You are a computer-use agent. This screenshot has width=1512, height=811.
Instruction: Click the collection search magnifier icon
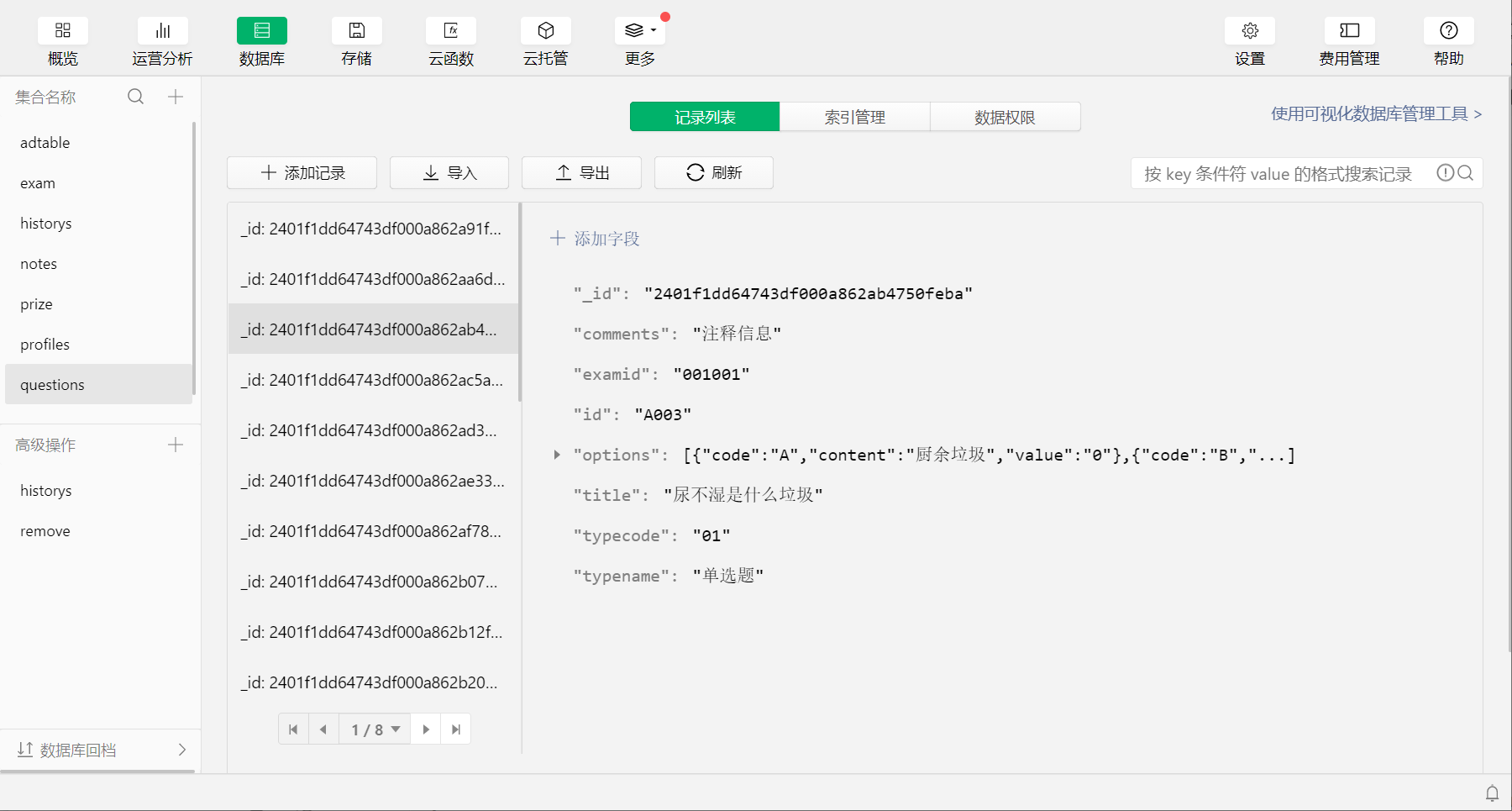[135, 97]
